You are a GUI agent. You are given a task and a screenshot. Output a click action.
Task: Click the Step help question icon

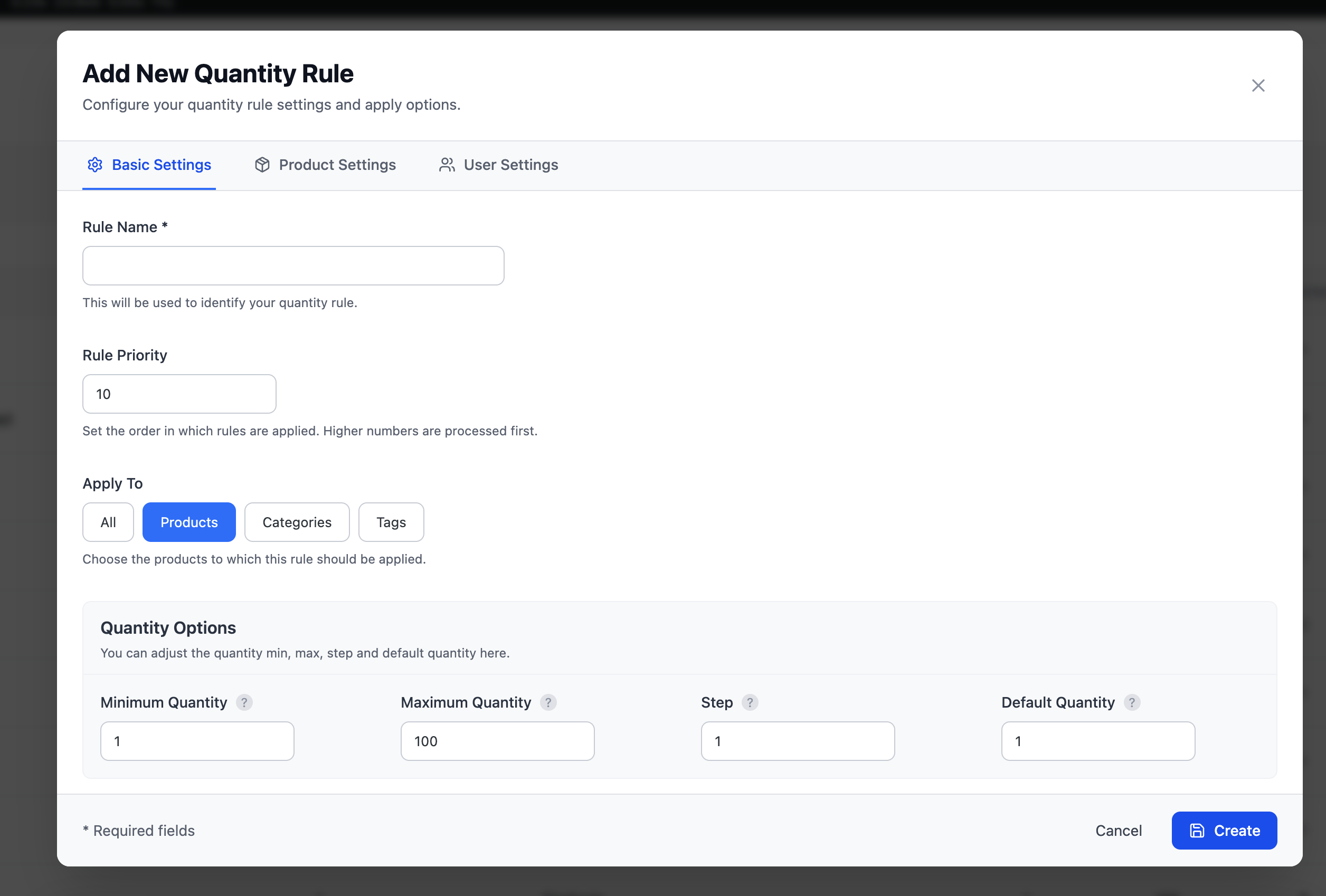(750, 702)
